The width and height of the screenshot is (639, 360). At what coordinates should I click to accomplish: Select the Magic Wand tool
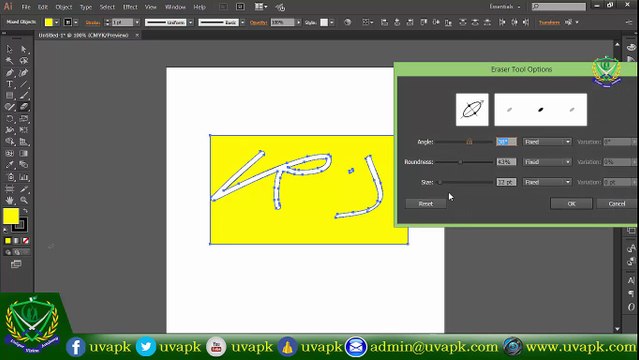coord(9,61)
